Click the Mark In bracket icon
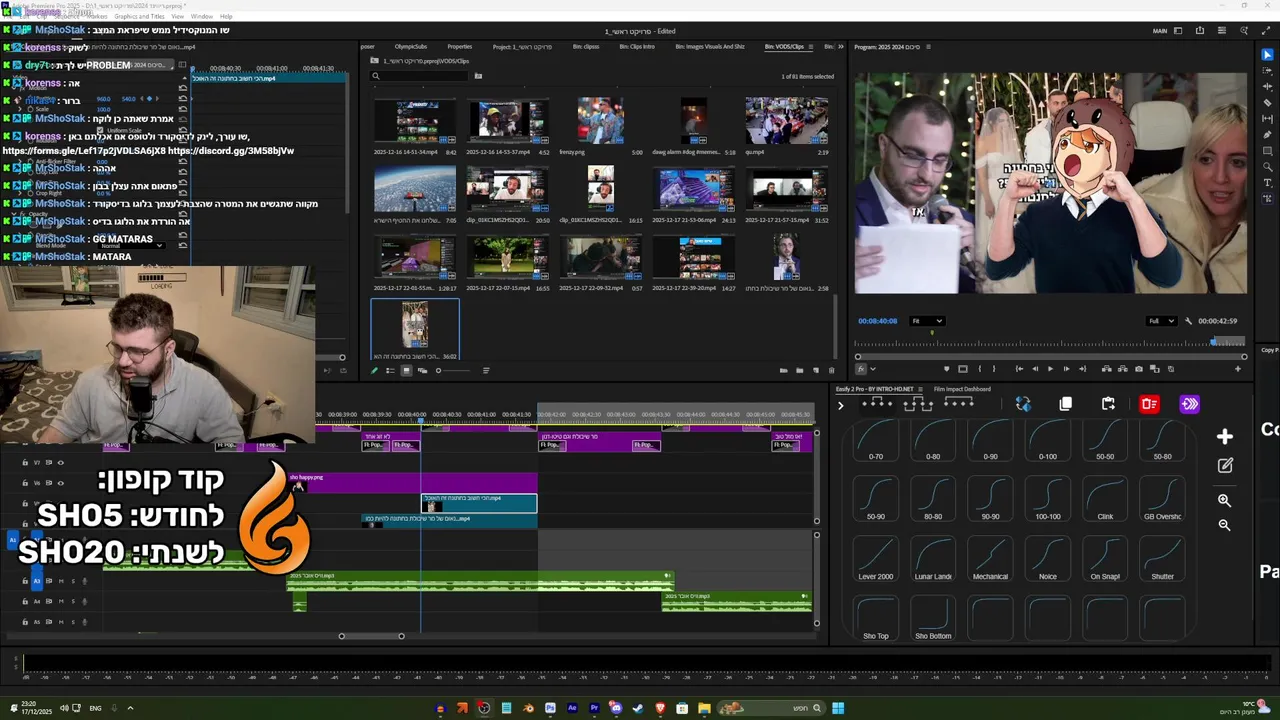1280x720 pixels. click(x=980, y=369)
